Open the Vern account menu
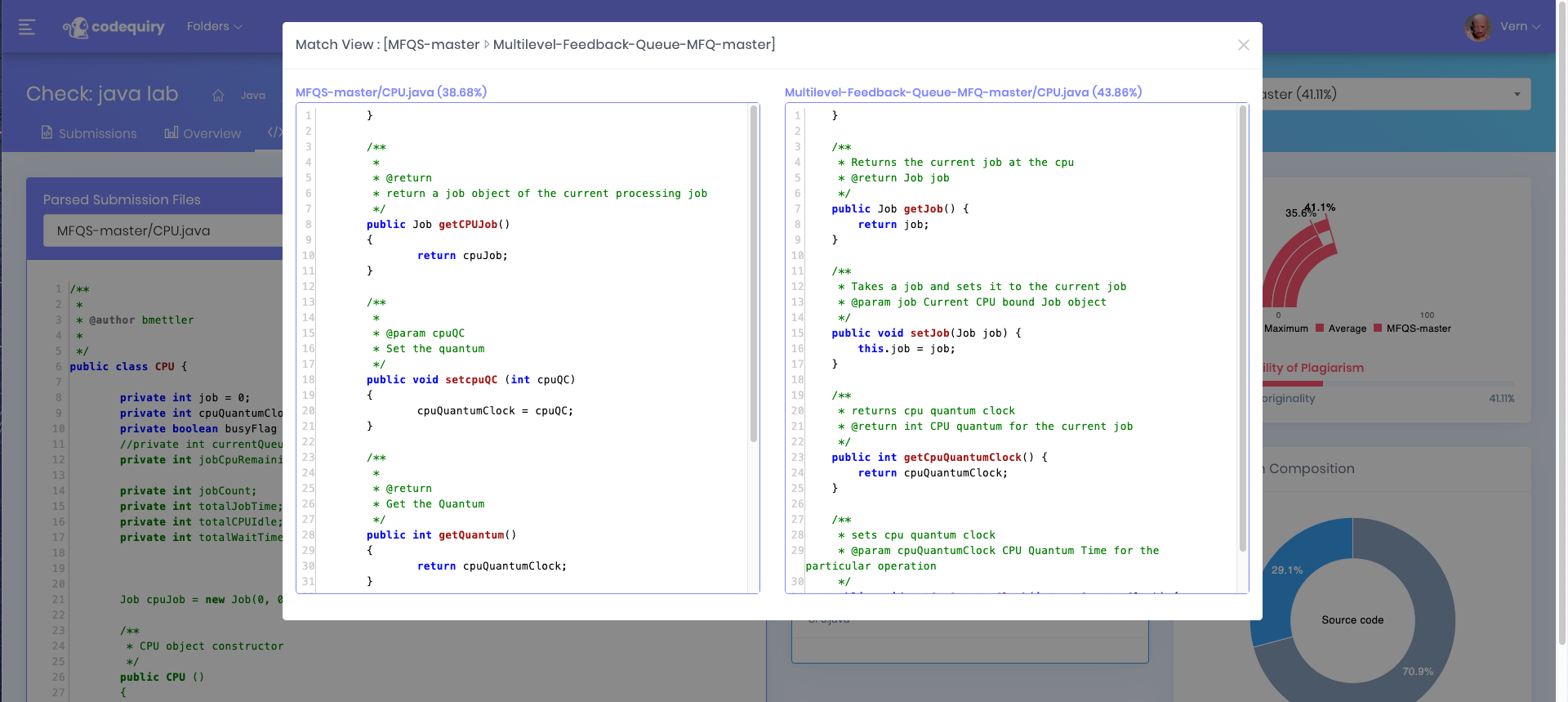 [x=1520, y=26]
